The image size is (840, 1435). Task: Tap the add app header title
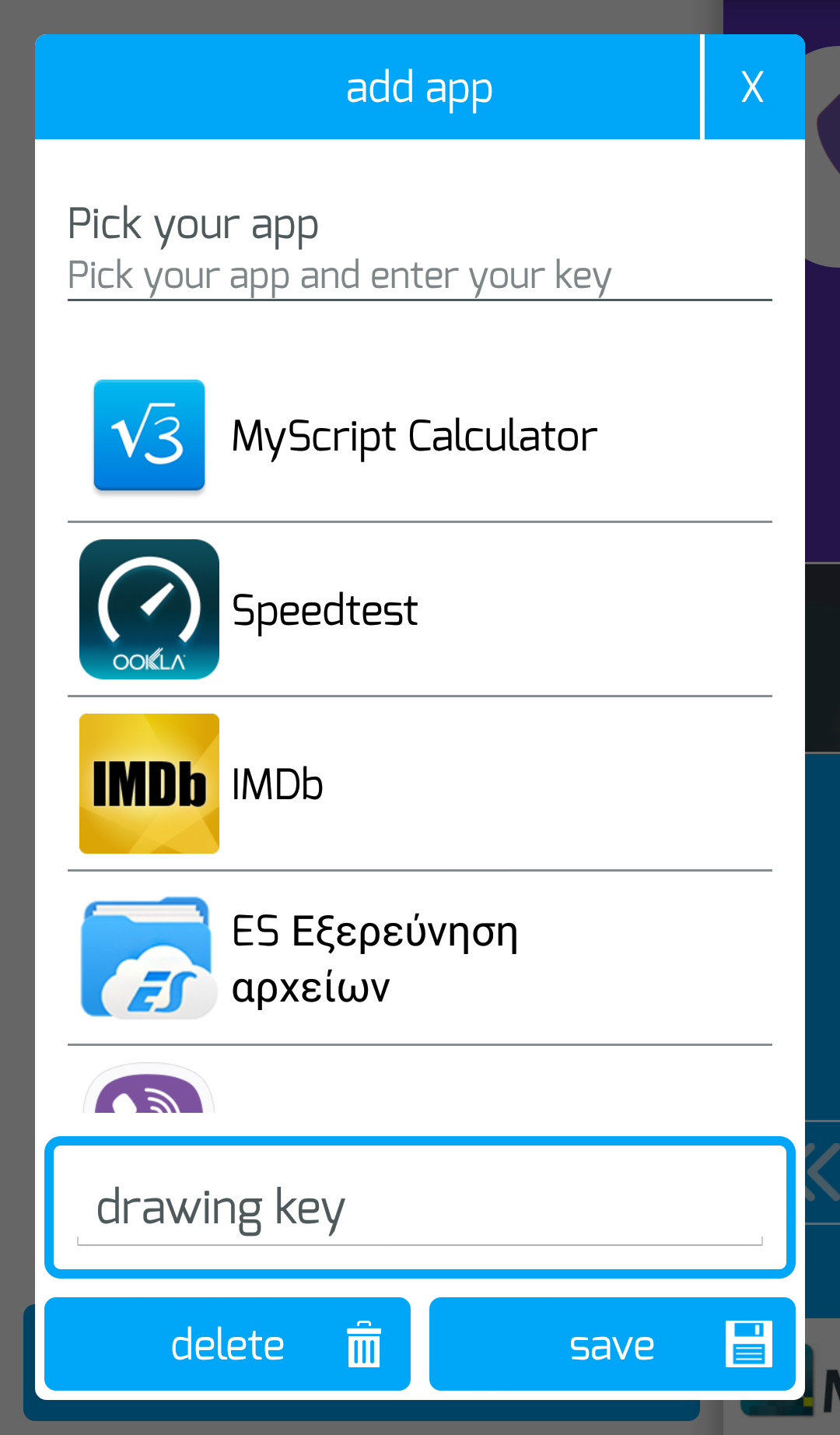pyautogui.click(x=419, y=87)
